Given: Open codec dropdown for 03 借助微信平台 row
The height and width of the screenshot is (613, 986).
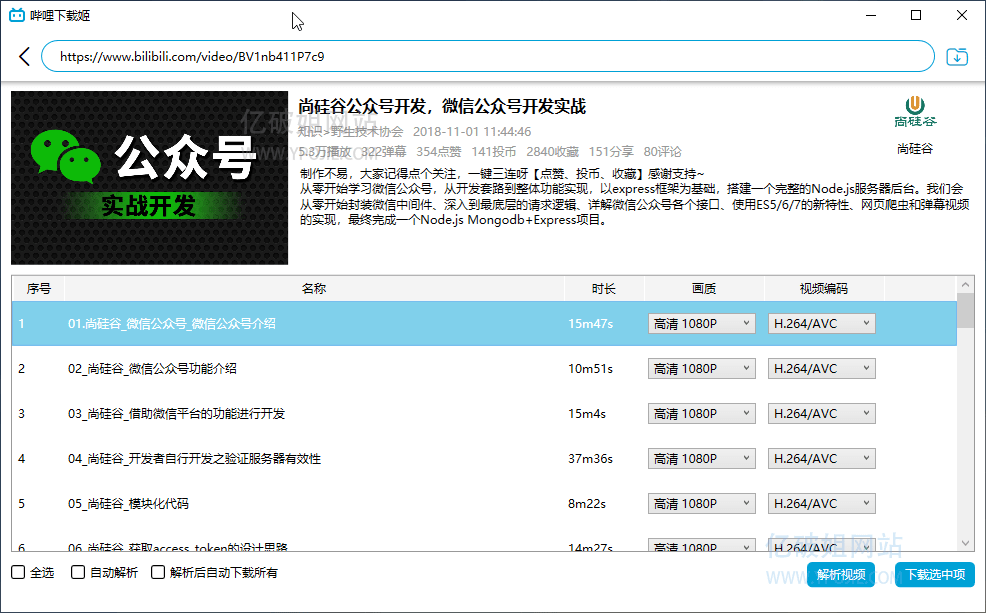Looking at the screenshot, I should (822, 414).
